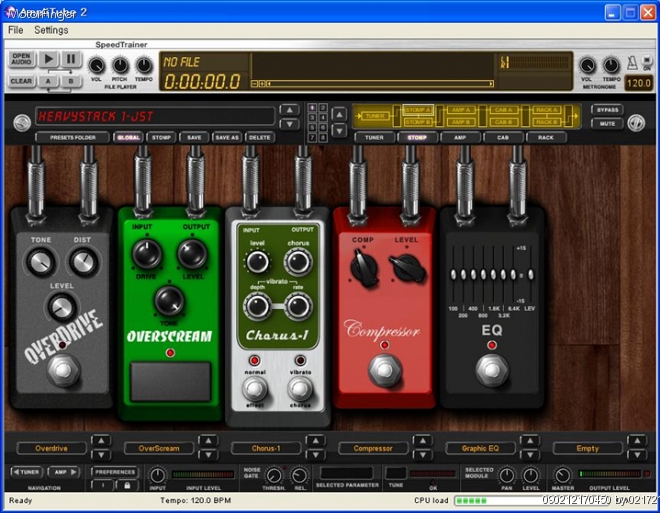Open the File menu
This screenshot has width=660, height=513.
click(16, 30)
